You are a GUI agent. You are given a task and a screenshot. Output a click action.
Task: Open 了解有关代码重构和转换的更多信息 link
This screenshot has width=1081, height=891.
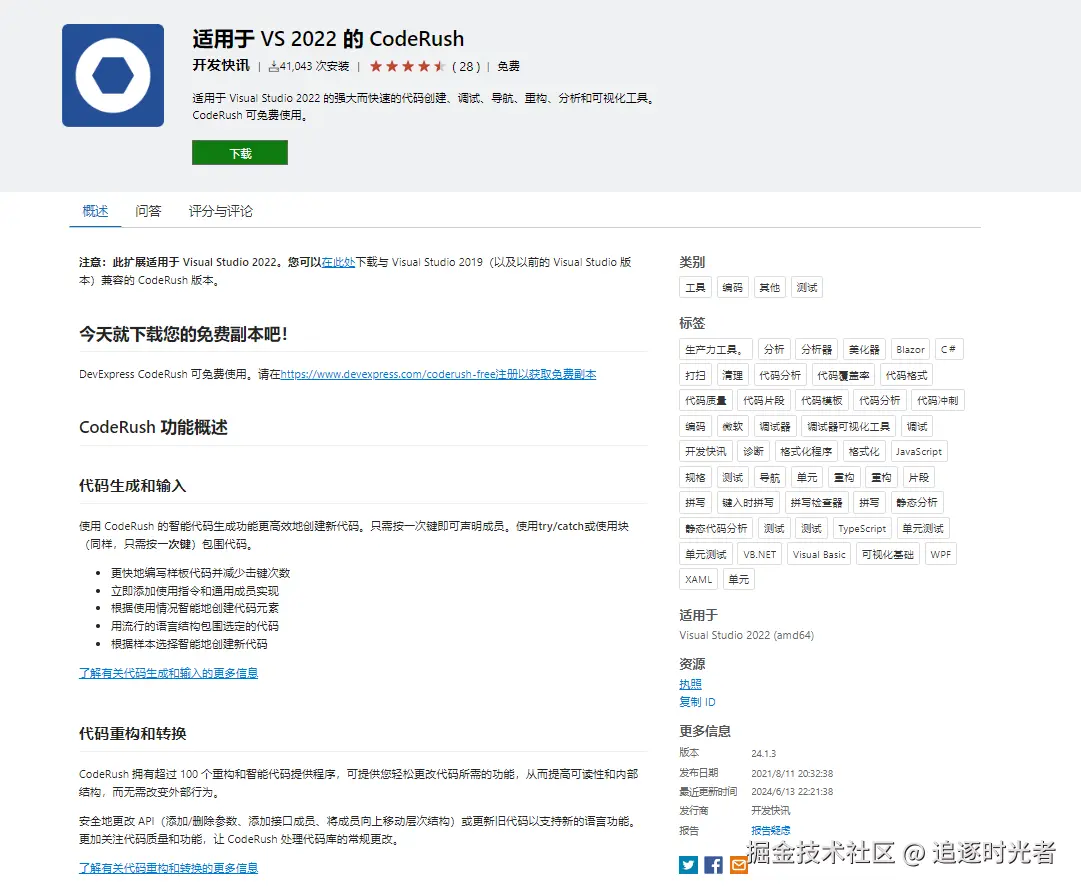(x=168, y=868)
